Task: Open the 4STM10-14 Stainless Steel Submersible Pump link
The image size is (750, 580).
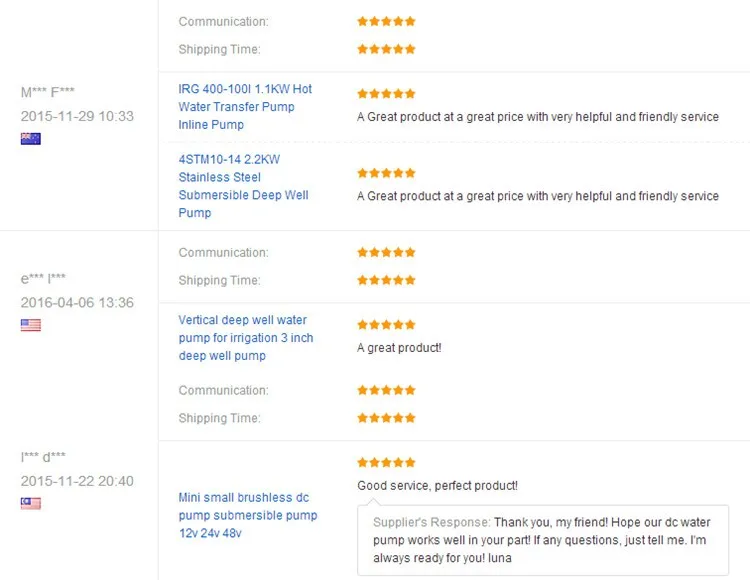Action: (x=245, y=186)
